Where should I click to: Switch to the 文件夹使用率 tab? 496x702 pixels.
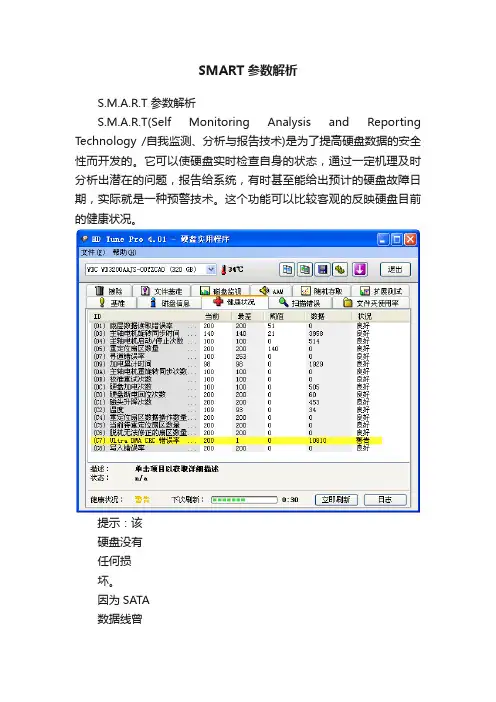coord(371,303)
